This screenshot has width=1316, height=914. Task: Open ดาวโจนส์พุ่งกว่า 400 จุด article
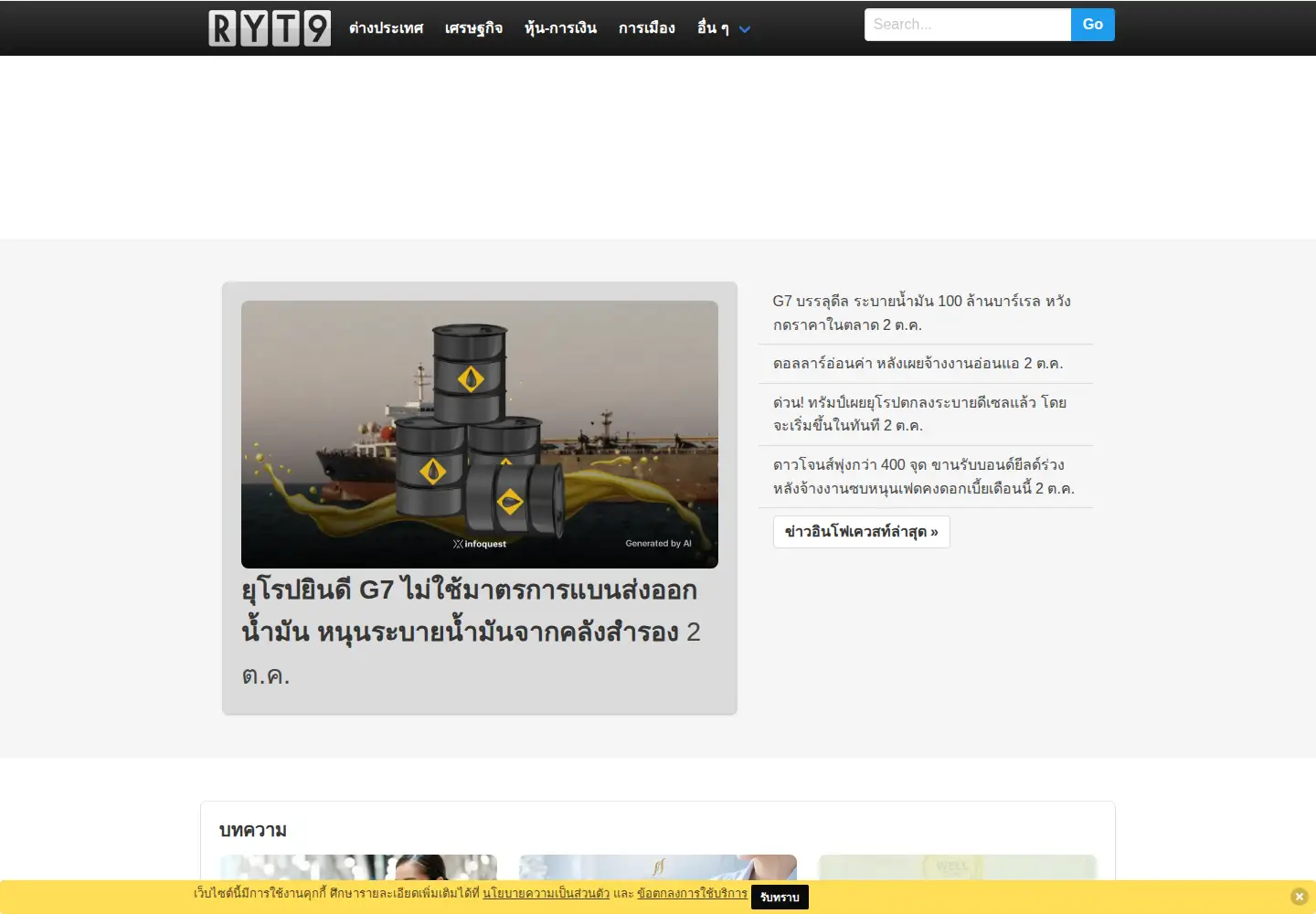coord(924,476)
